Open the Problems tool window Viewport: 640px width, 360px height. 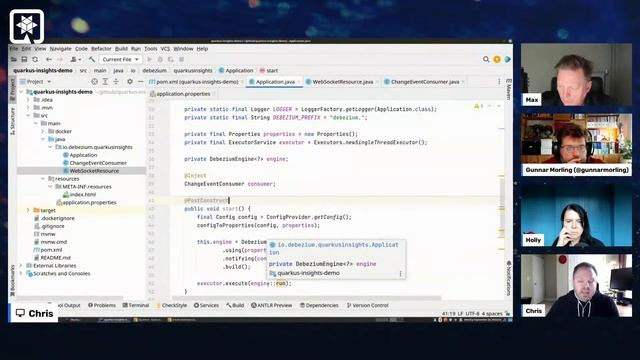102,305
